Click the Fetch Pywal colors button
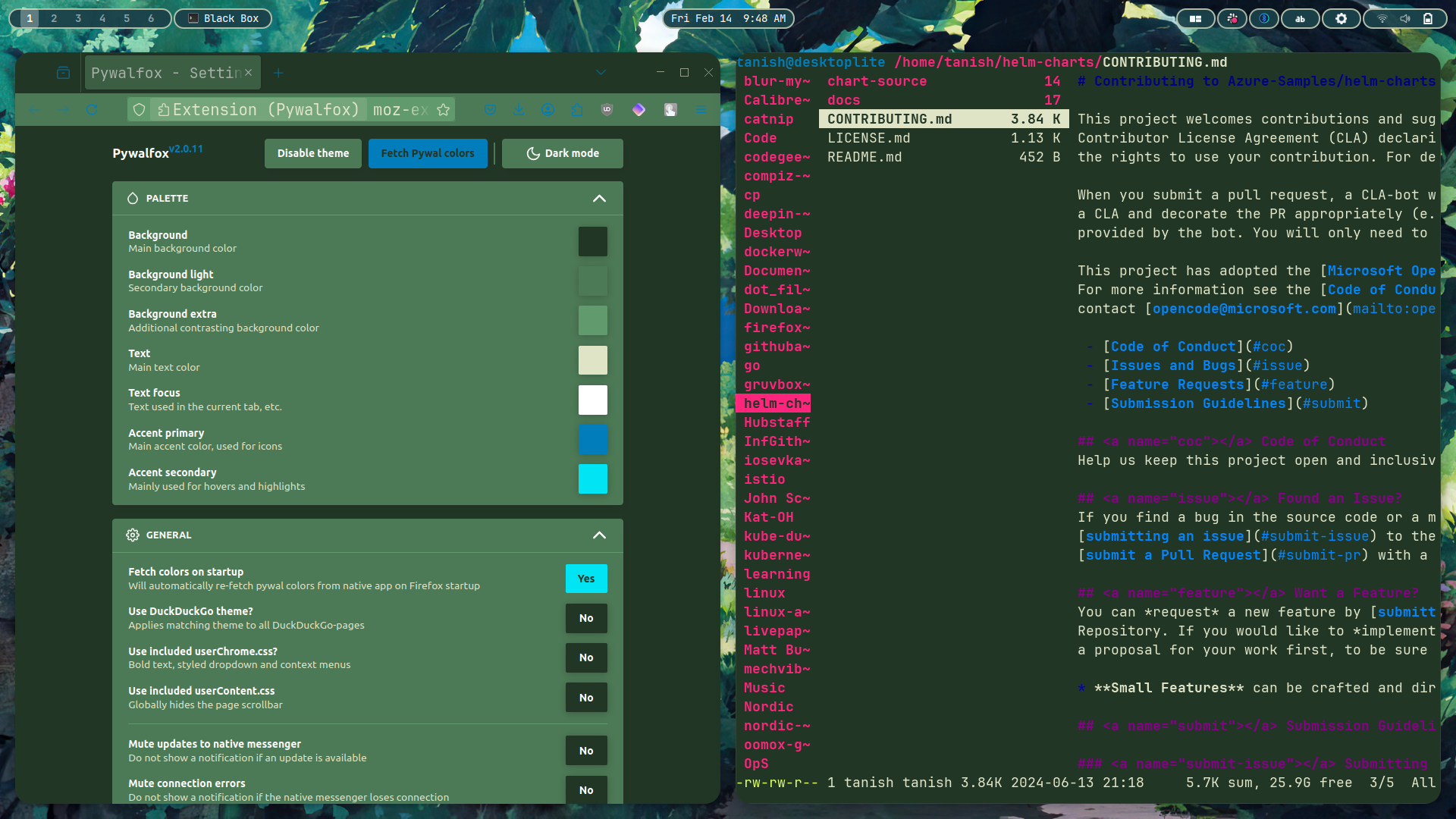 tap(428, 153)
